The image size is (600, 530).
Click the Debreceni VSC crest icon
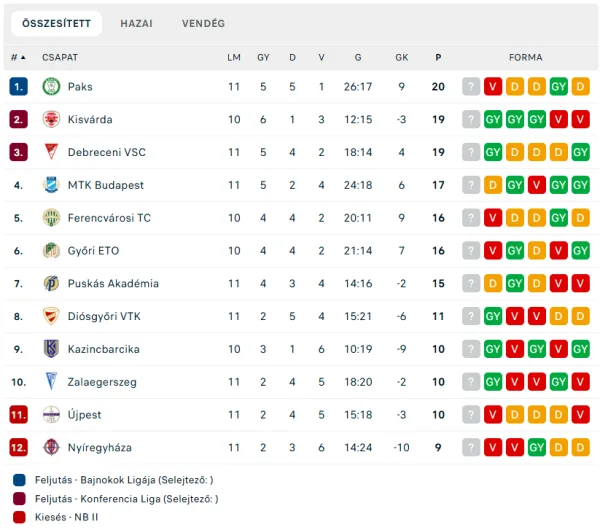[51, 153]
